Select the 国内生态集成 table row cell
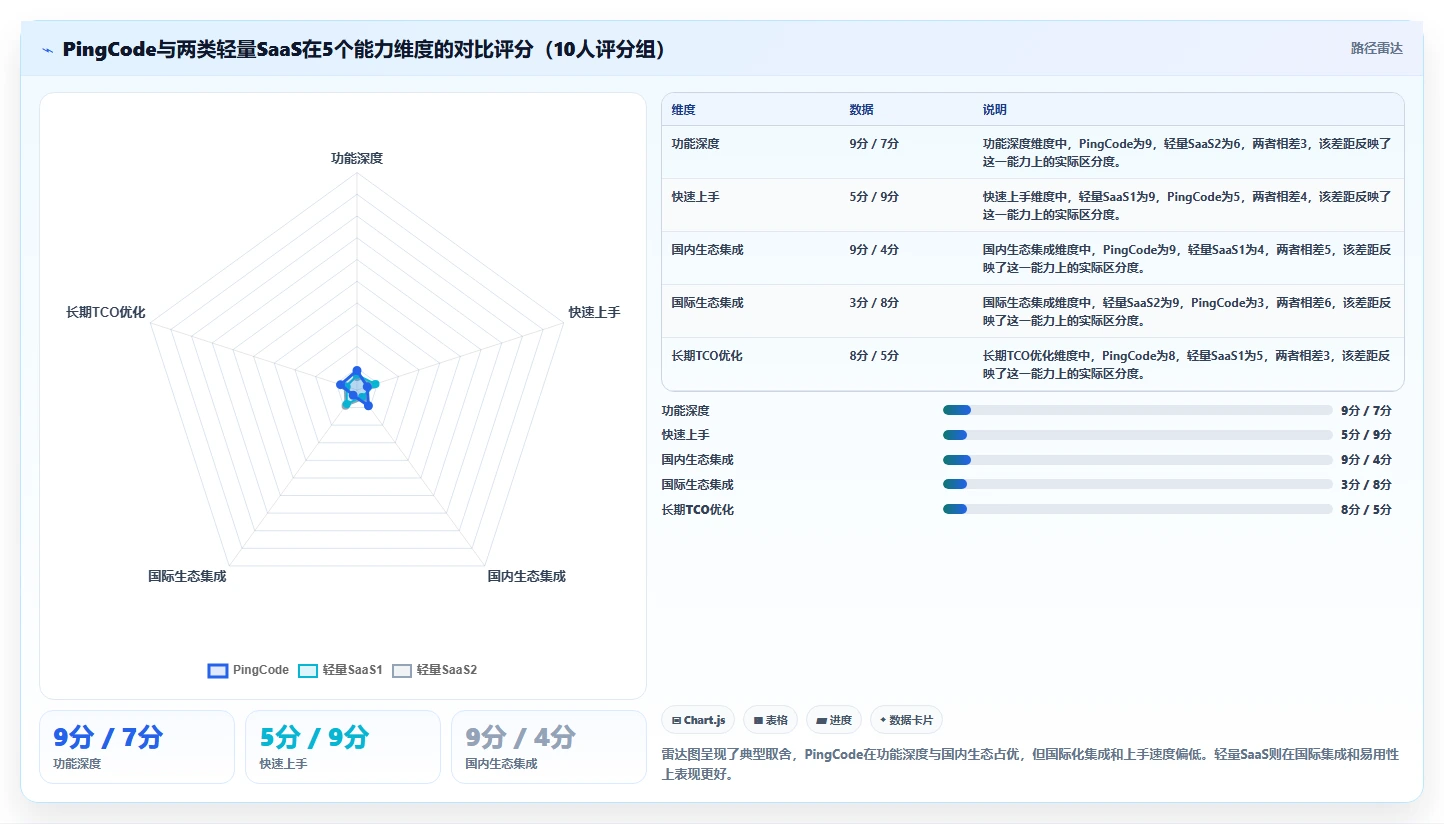The width and height of the screenshot is (1444, 824). (x=708, y=250)
